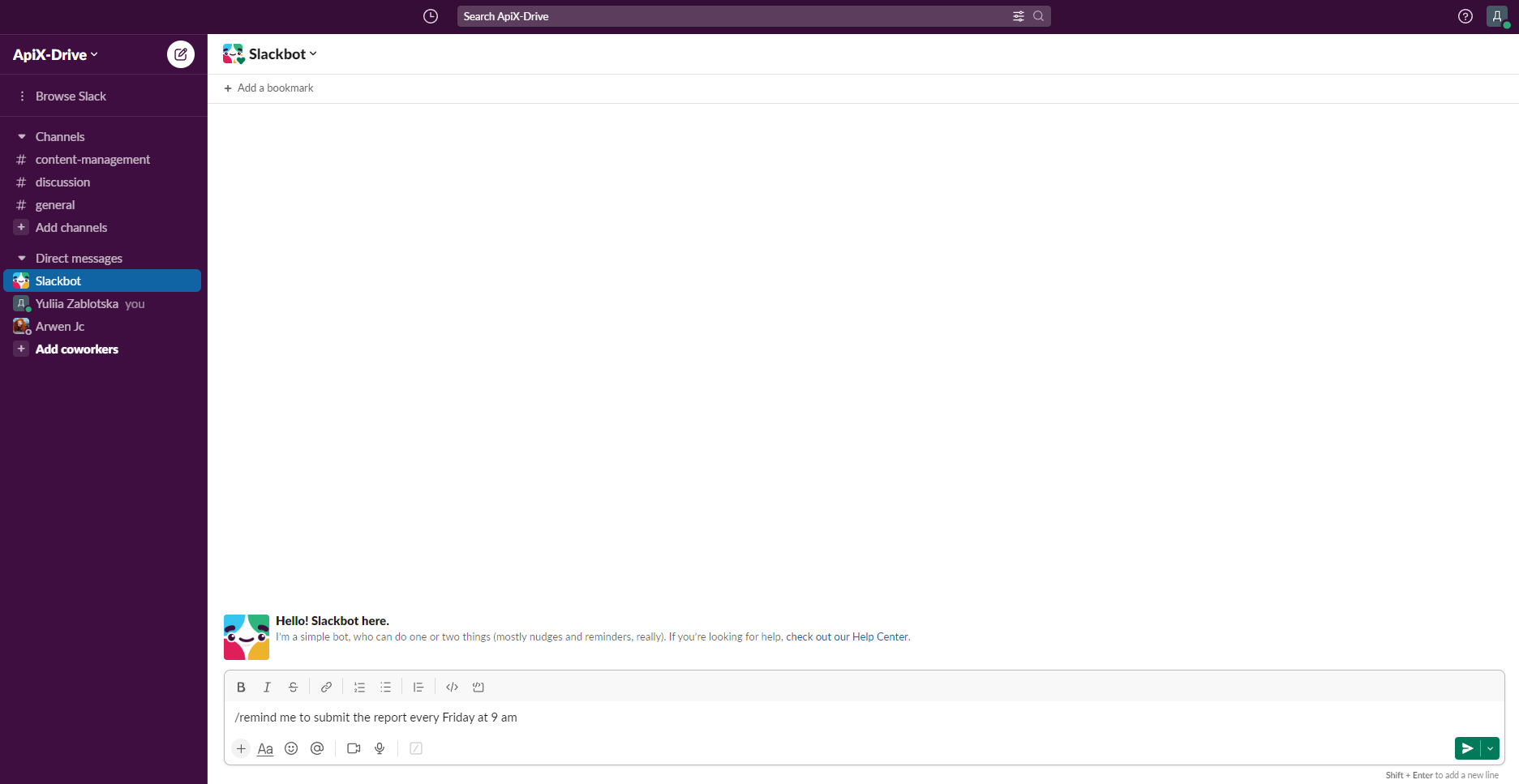Open the emoji picker
Screen dimensions: 1519x784
[291, 748]
